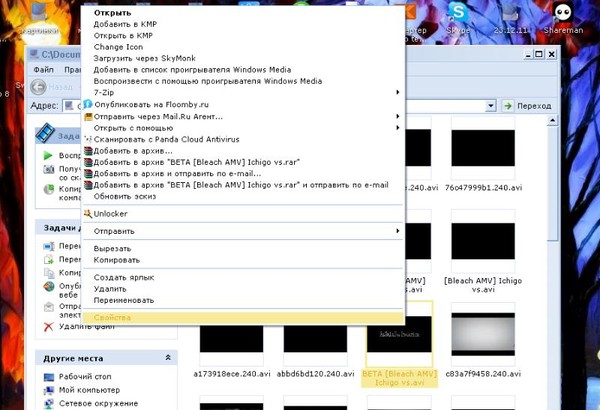Select Создать ярлык entry
This screenshot has height=410, width=600.
[x=124, y=278]
